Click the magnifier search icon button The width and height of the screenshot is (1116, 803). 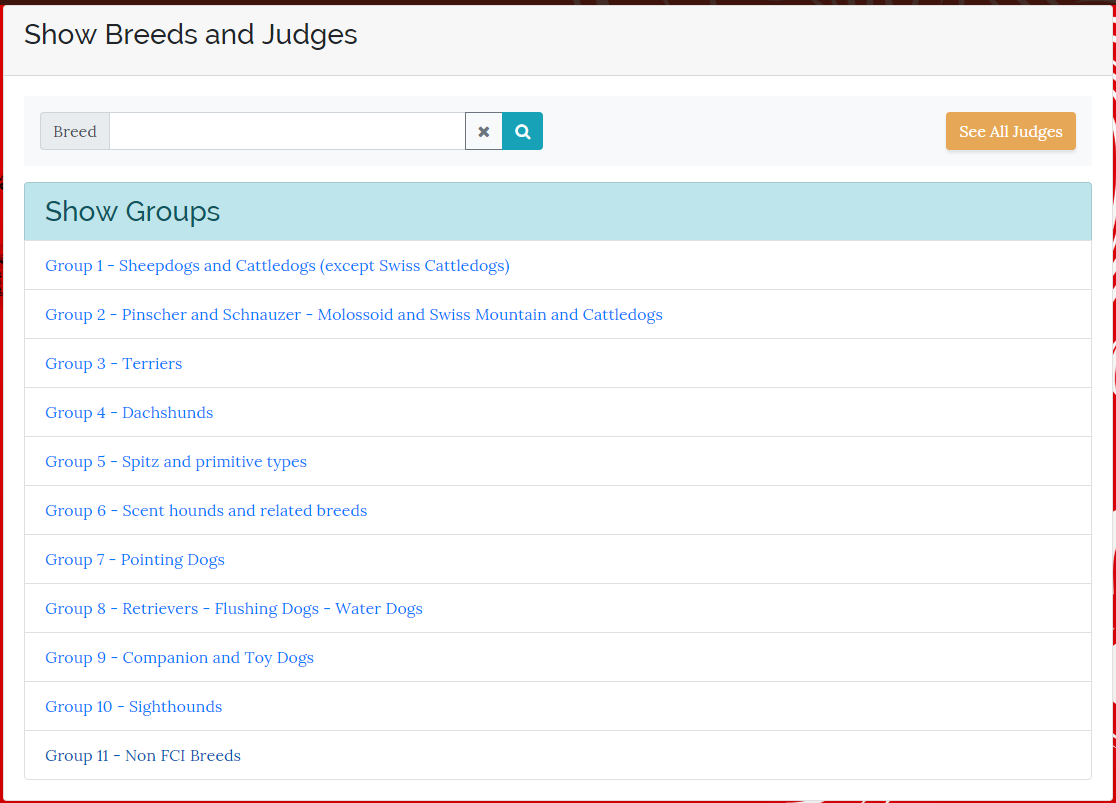(522, 131)
